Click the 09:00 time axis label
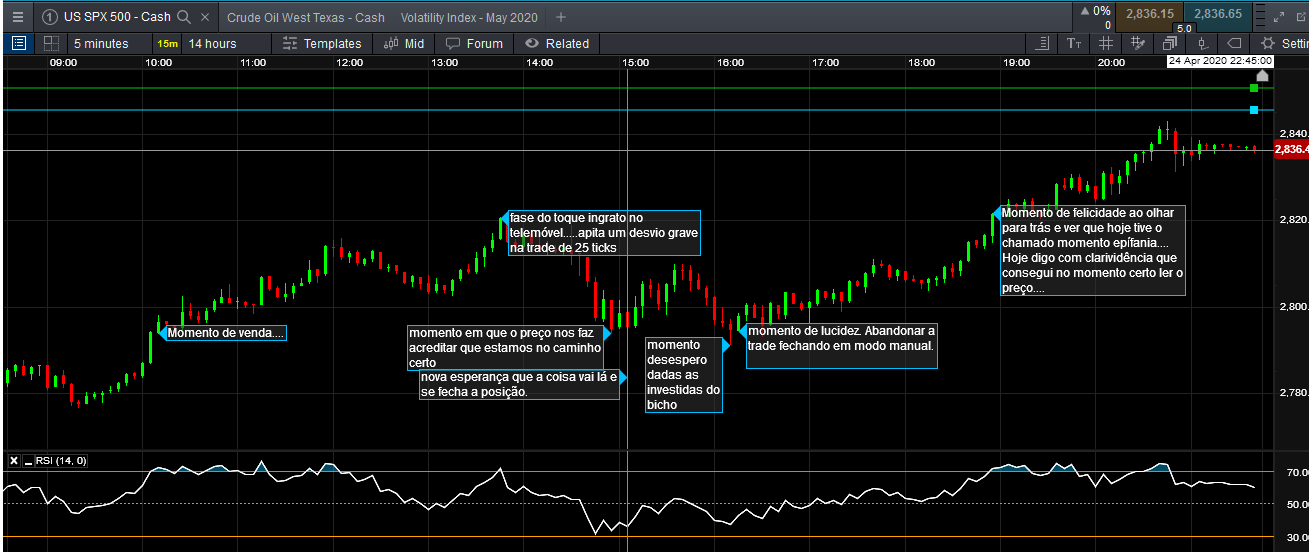1309x554 pixels. (63, 62)
